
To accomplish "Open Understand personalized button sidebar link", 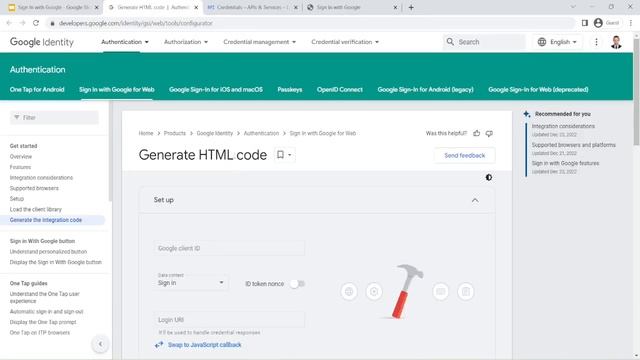I will pos(48,252).
